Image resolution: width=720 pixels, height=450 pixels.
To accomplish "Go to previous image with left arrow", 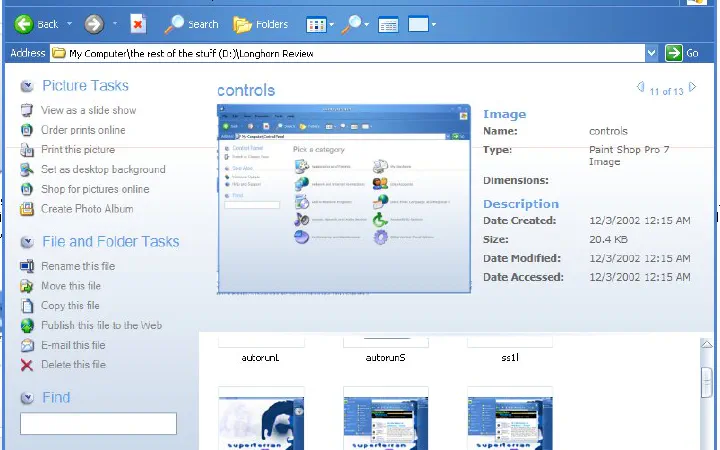I will pyautogui.click(x=641, y=87).
